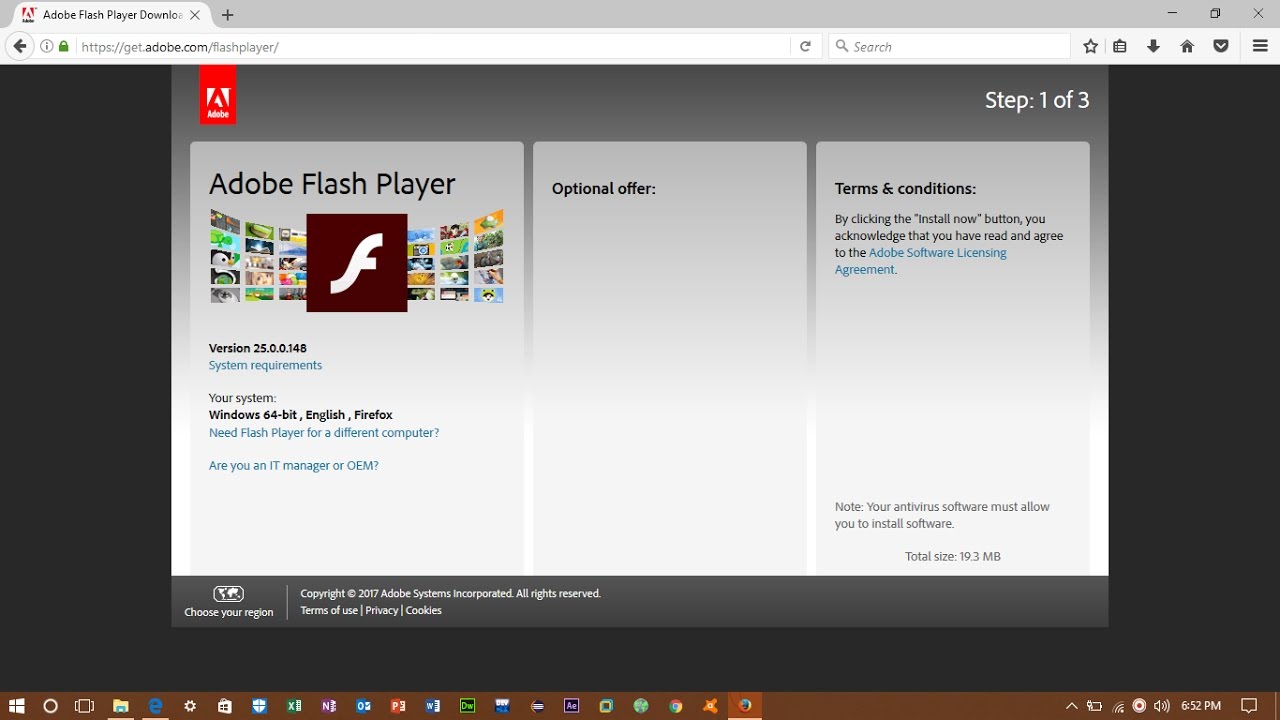Open the Firefox hamburger menu

(x=1260, y=46)
